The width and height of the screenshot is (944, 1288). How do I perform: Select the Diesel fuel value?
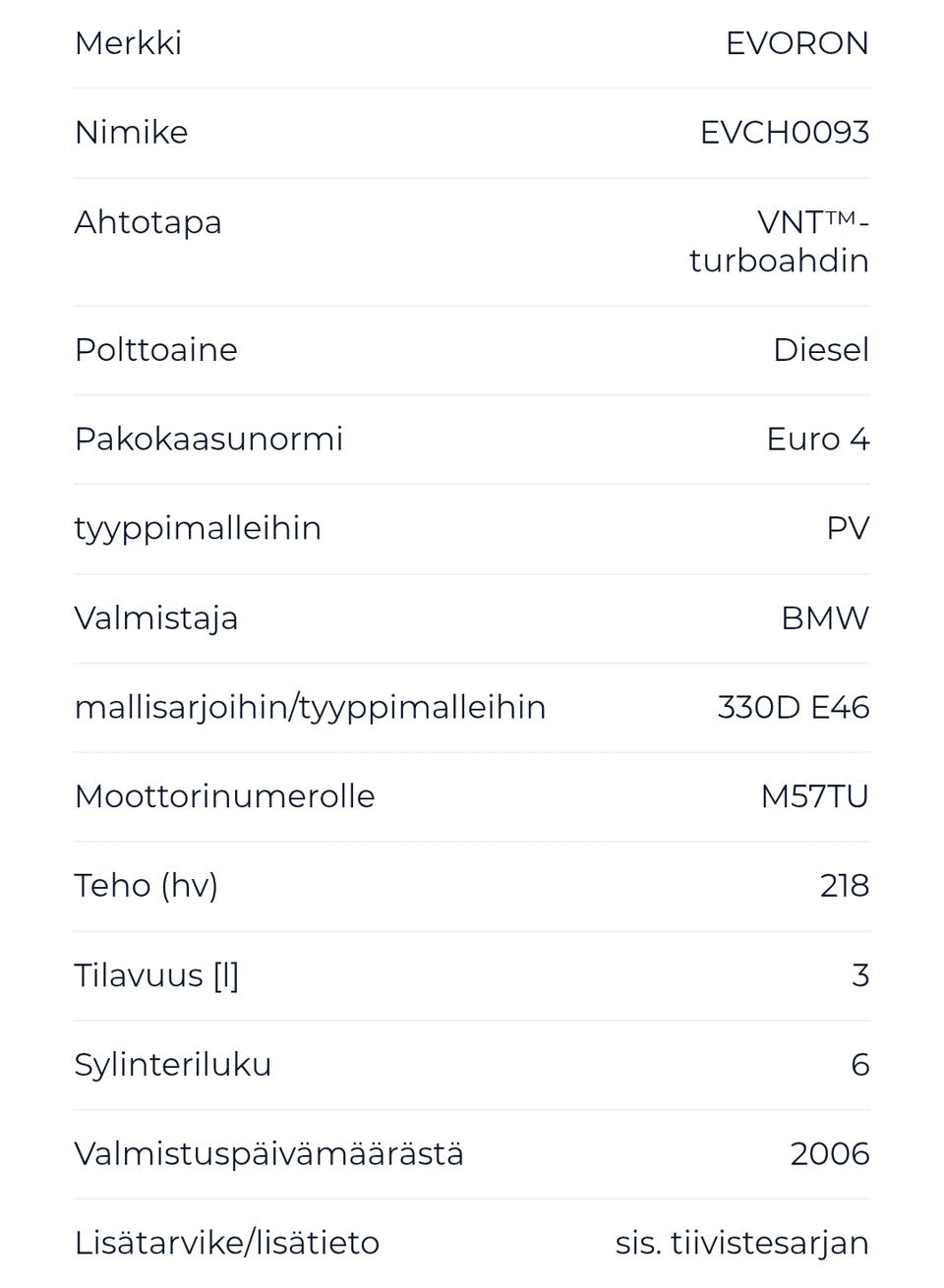(x=821, y=350)
